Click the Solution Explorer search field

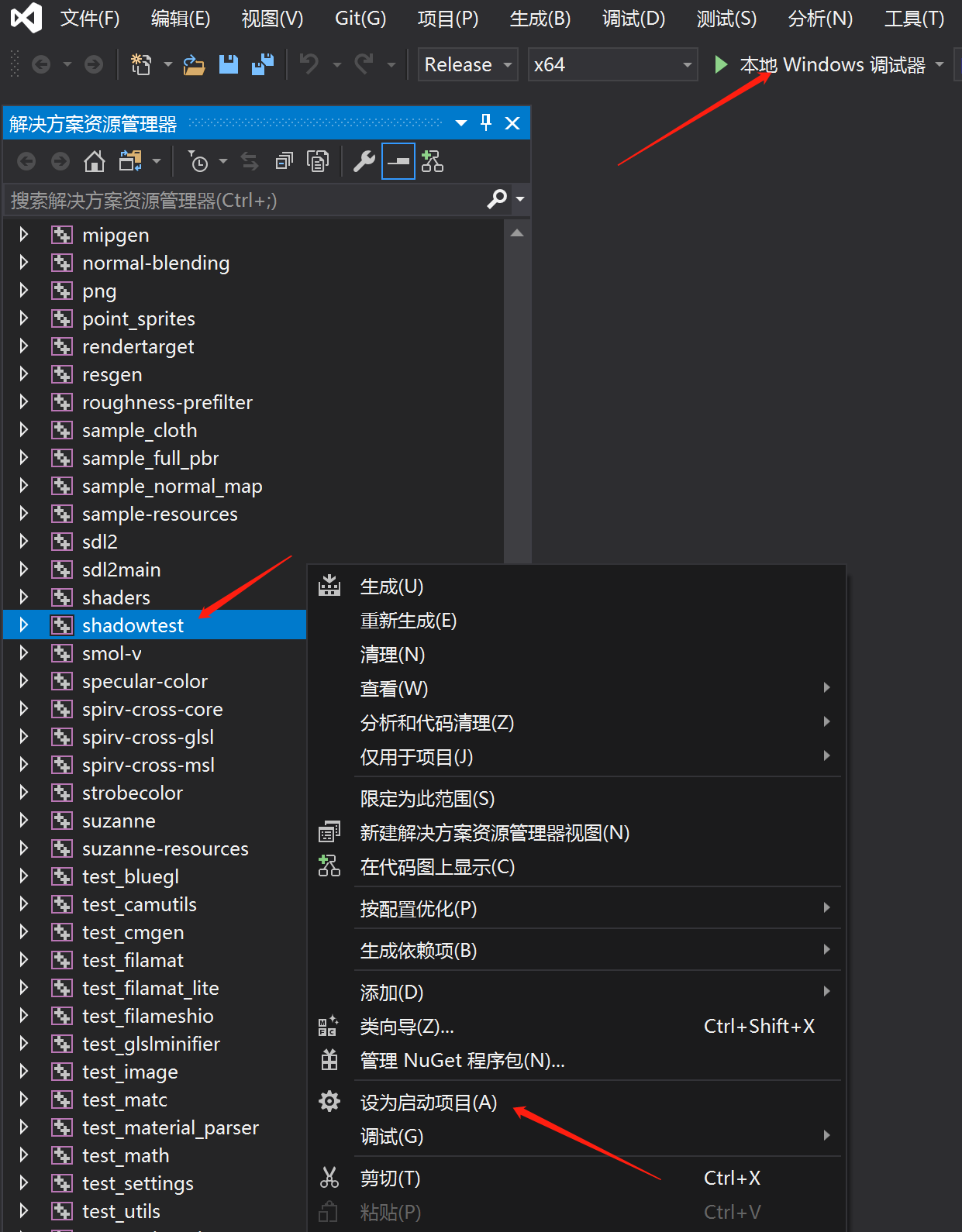pyautogui.click(x=244, y=200)
